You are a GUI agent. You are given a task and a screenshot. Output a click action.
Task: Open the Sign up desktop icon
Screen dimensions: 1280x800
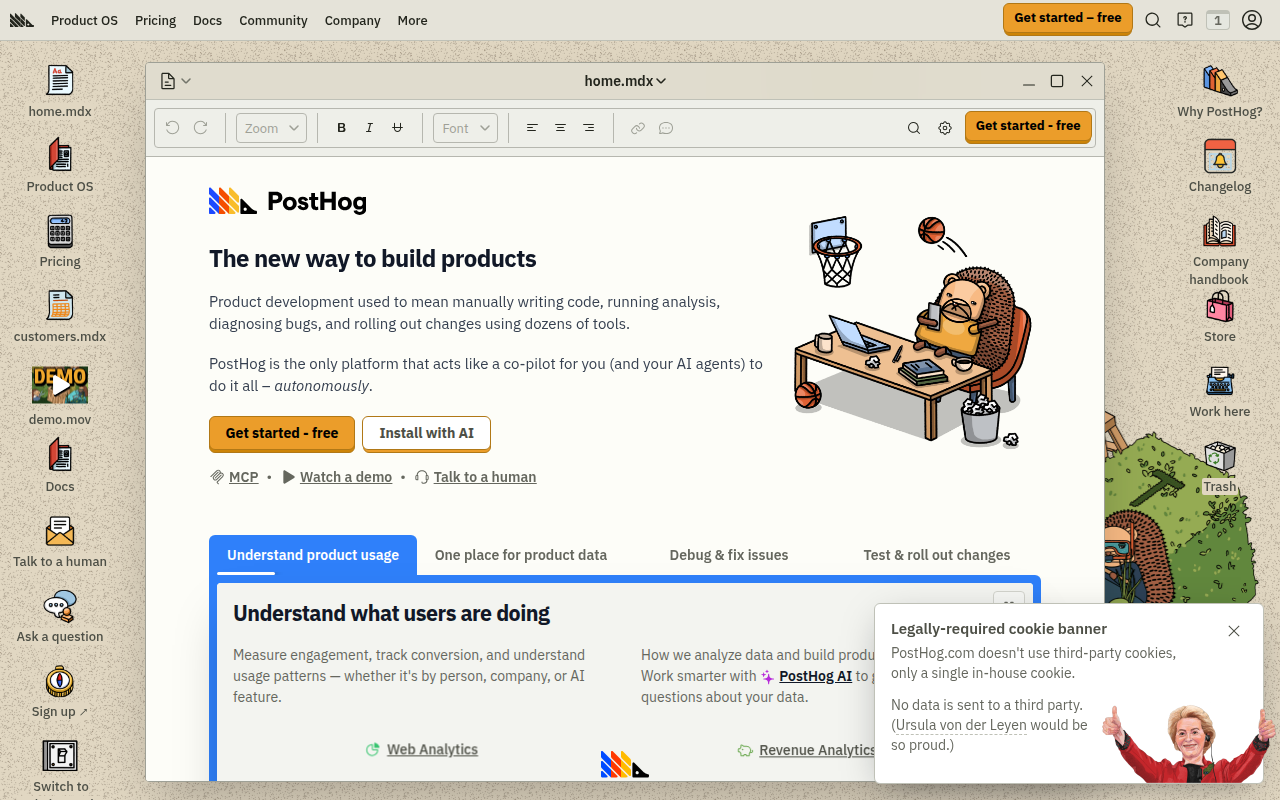pos(60,691)
